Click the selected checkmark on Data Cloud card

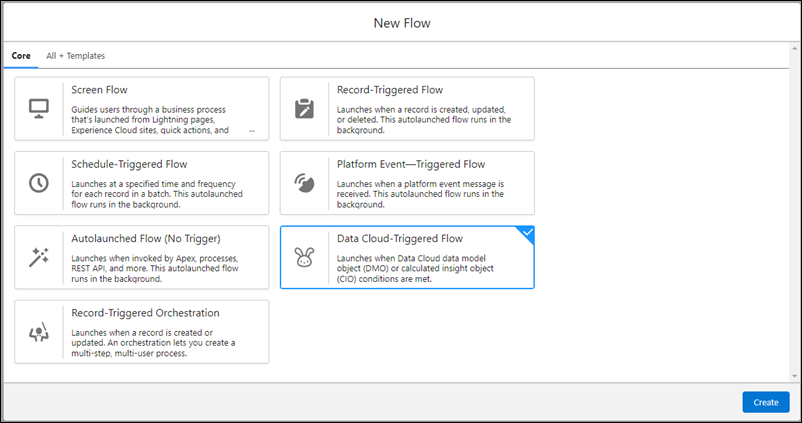527,233
